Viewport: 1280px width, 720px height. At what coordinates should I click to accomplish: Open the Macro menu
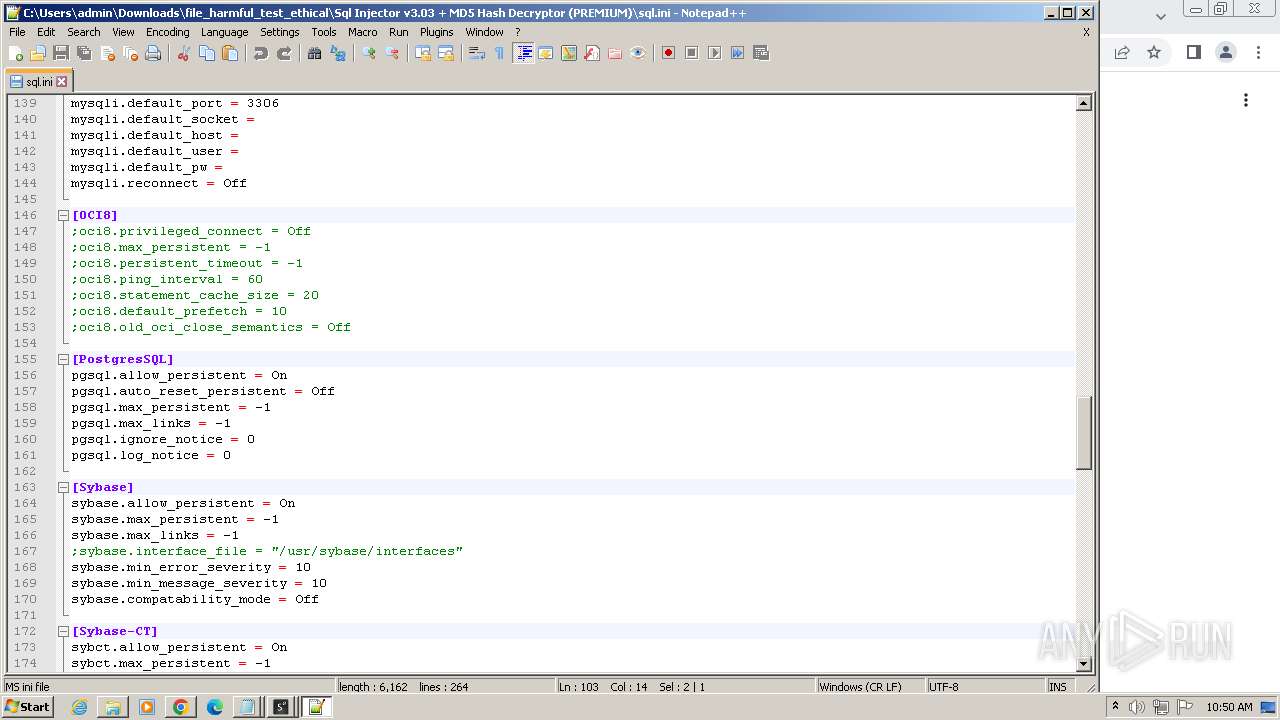[362, 32]
